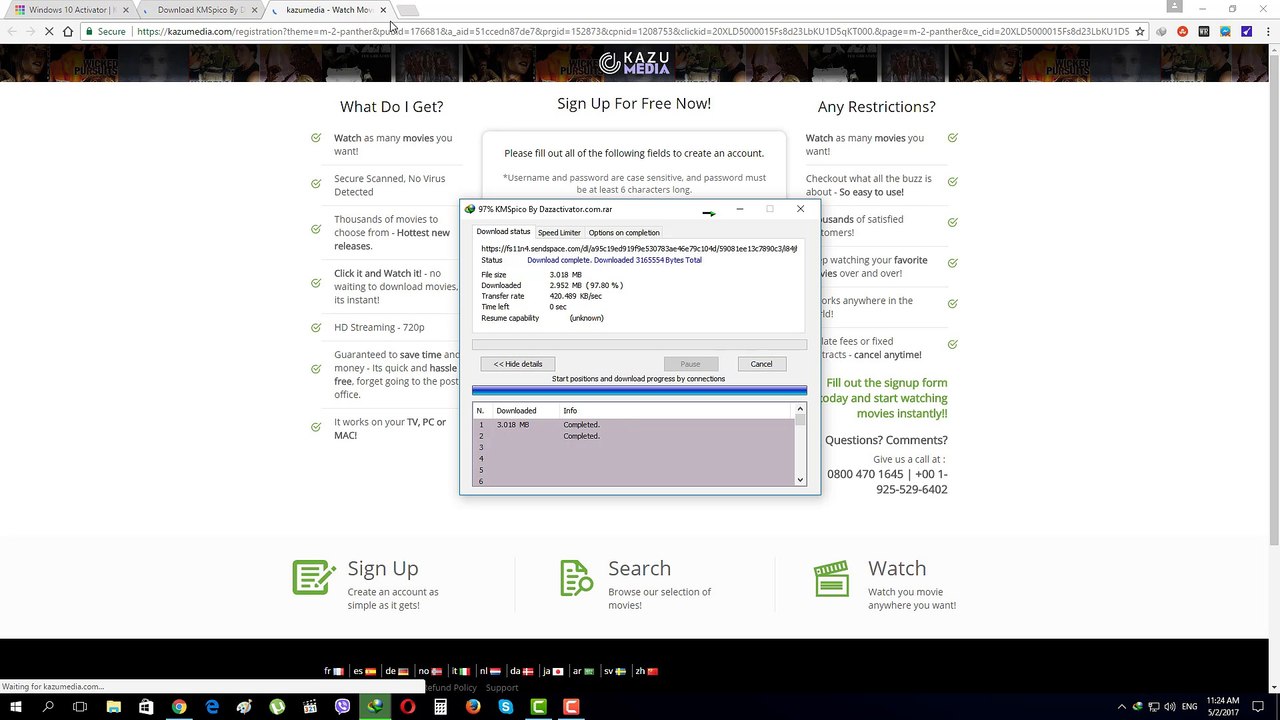Select connection row 1 with 3.018 MB
This screenshot has height=720, width=1280.
(x=633, y=425)
